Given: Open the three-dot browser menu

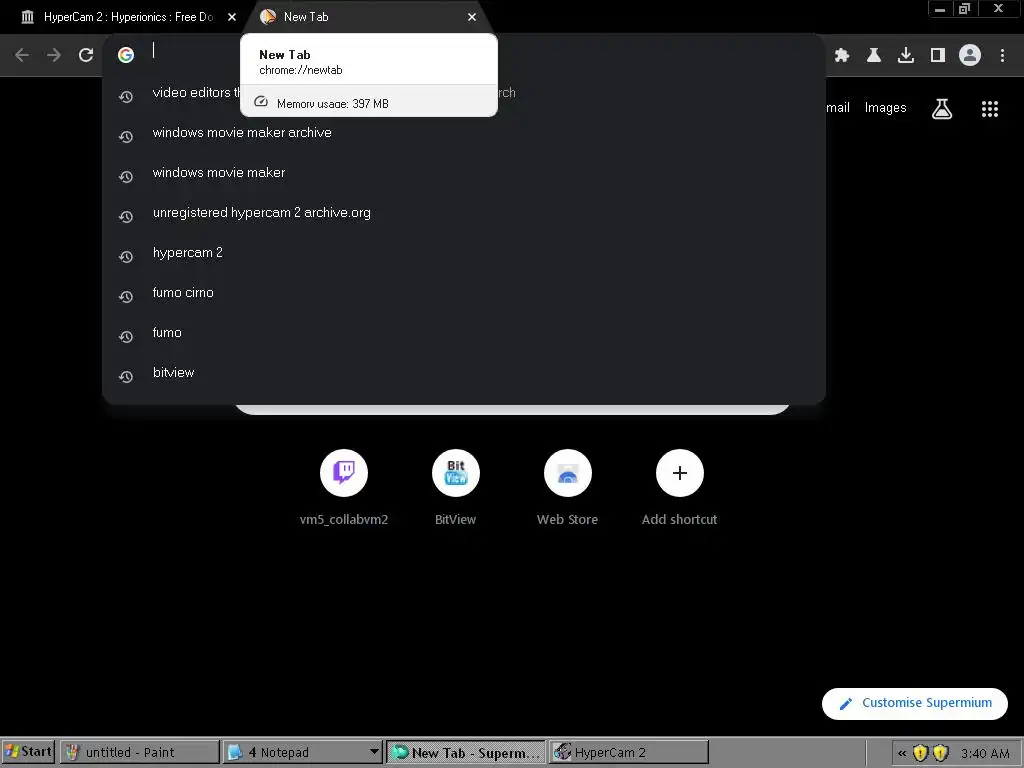Looking at the screenshot, I should click(x=1002, y=56).
